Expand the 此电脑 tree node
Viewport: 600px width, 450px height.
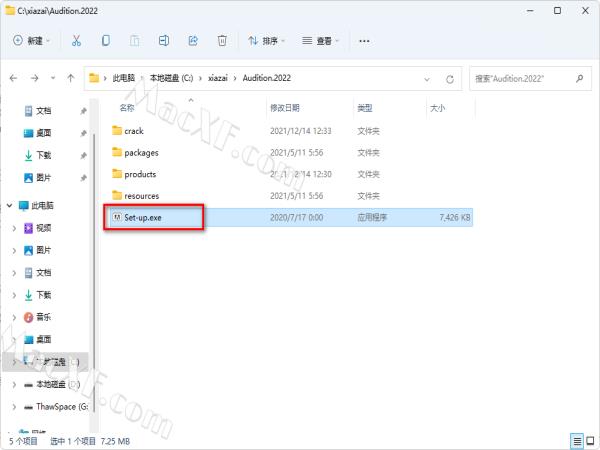(x=11, y=205)
